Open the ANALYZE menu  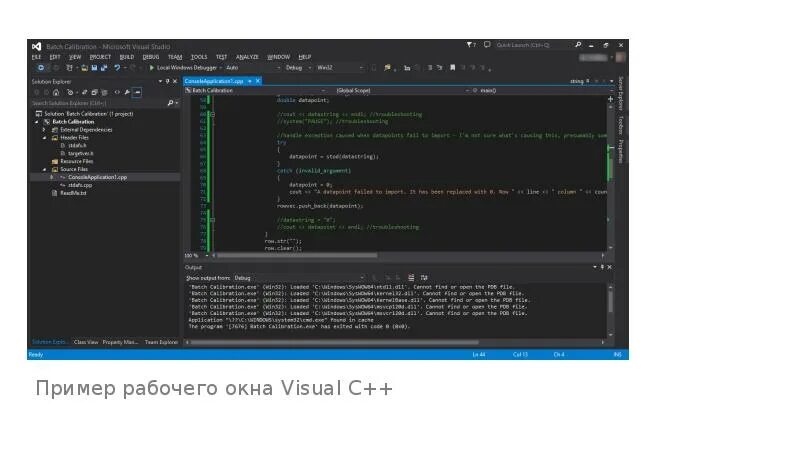point(247,57)
